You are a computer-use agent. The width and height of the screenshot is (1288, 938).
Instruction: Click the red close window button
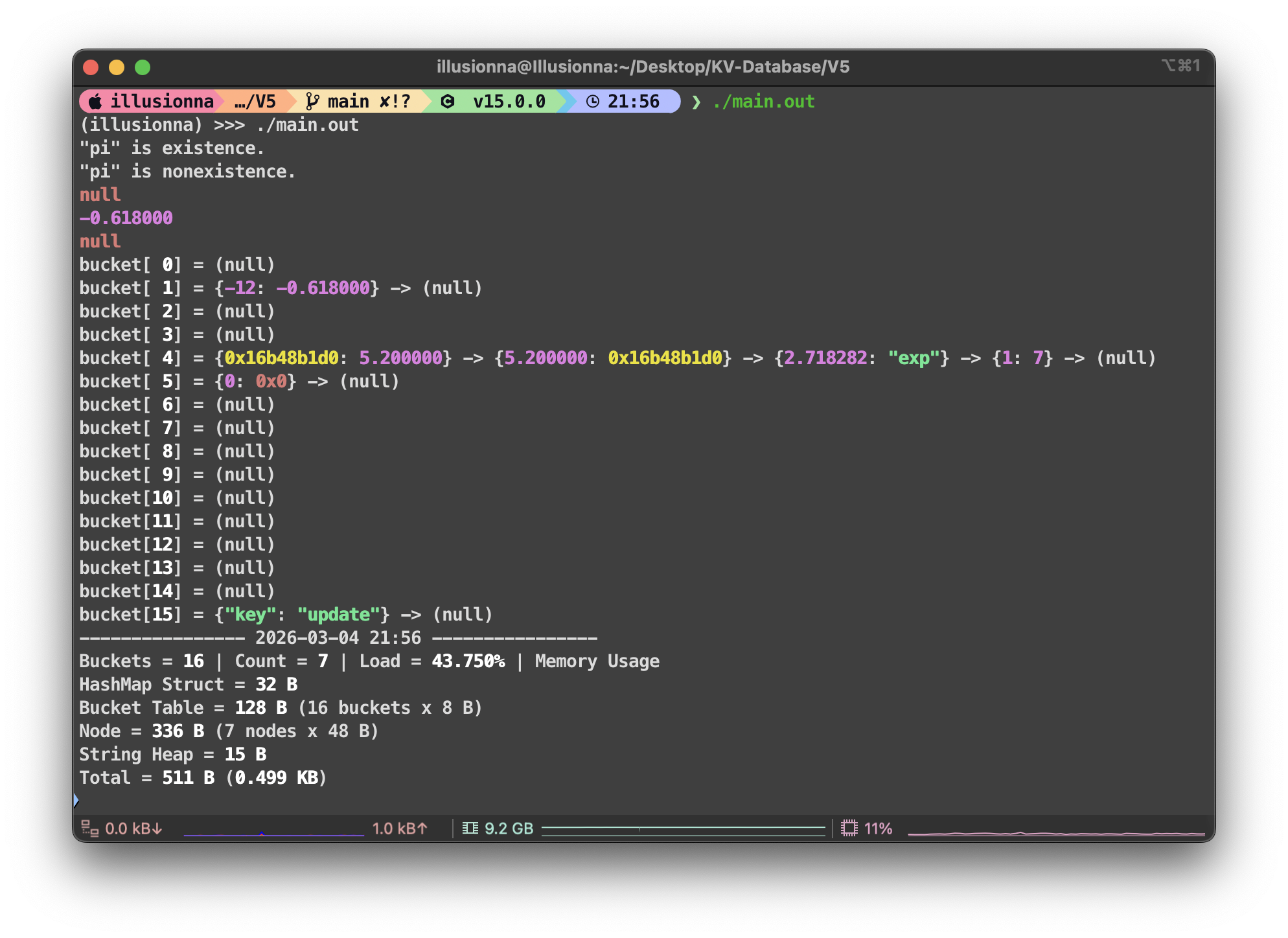coord(91,67)
